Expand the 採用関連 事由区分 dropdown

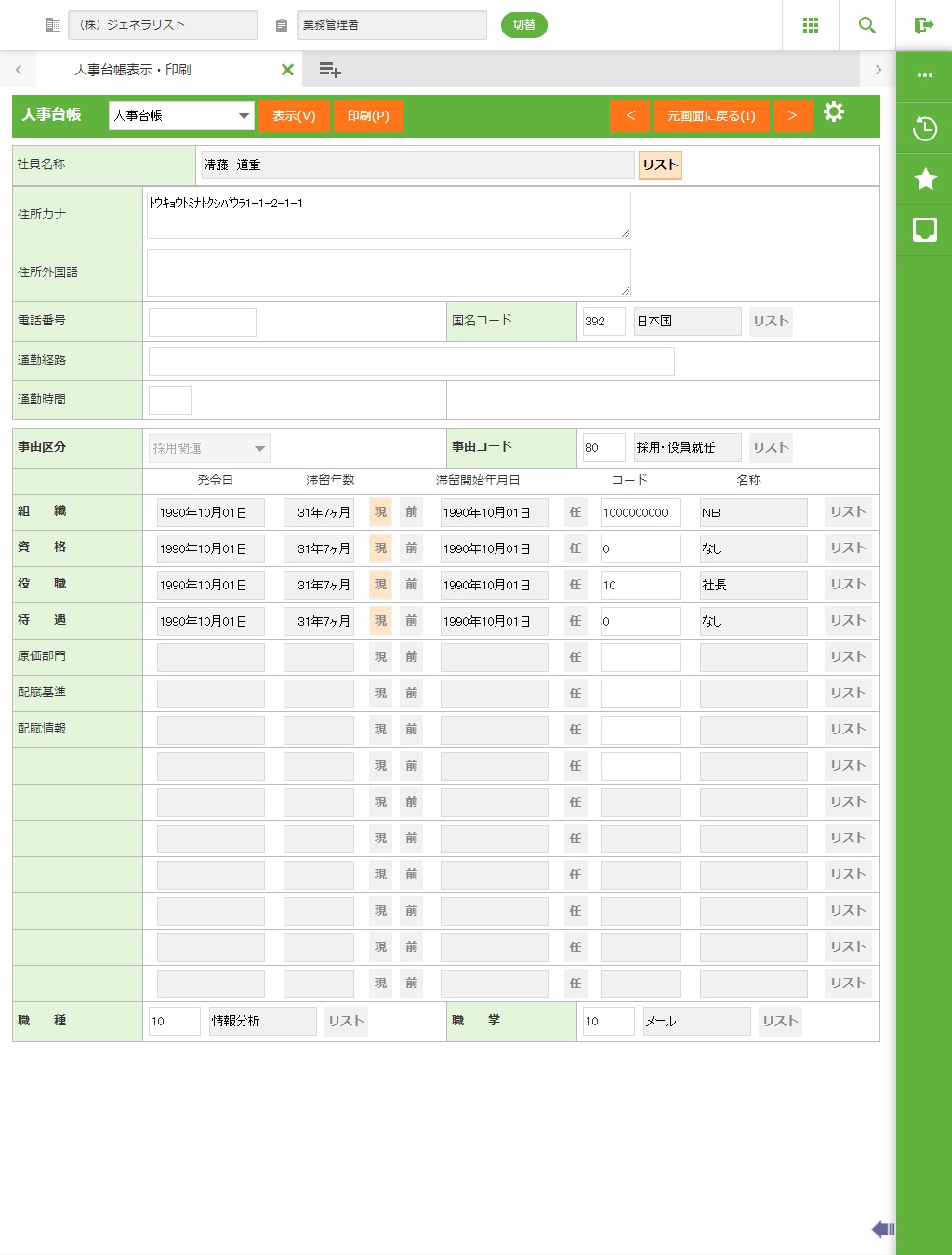point(209,448)
